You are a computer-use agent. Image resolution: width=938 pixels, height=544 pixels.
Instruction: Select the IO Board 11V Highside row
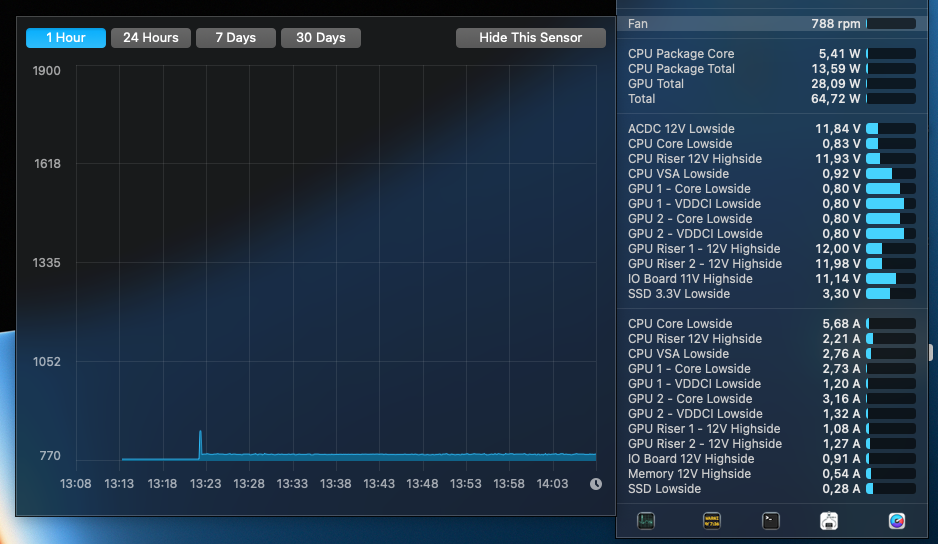pos(772,279)
